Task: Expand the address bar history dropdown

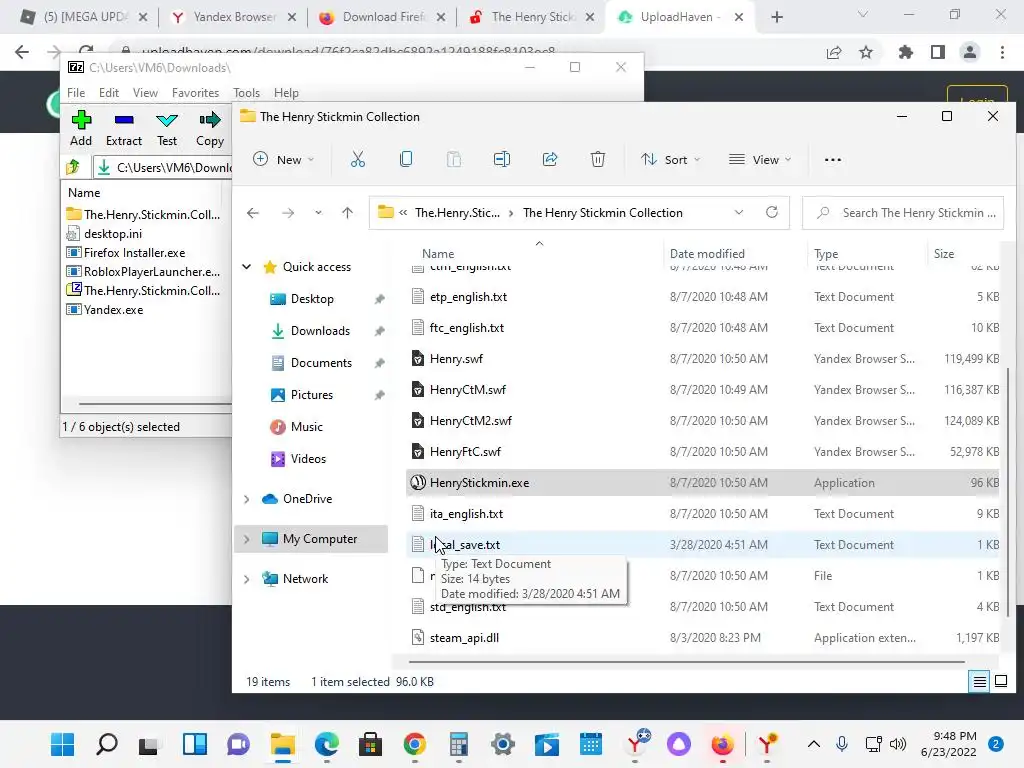Action: click(x=739, y=212)
